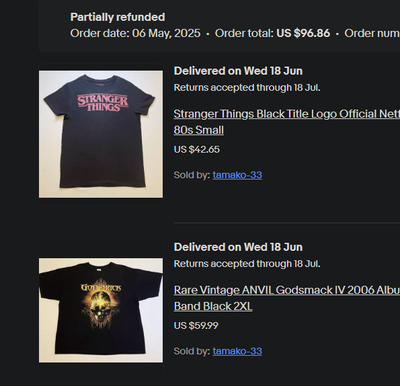Image resolution: width=400 pixels, height=386 pixels.
Task: Visit seller tamako-33 under Godsmack item
Action: tap(237, 351)
